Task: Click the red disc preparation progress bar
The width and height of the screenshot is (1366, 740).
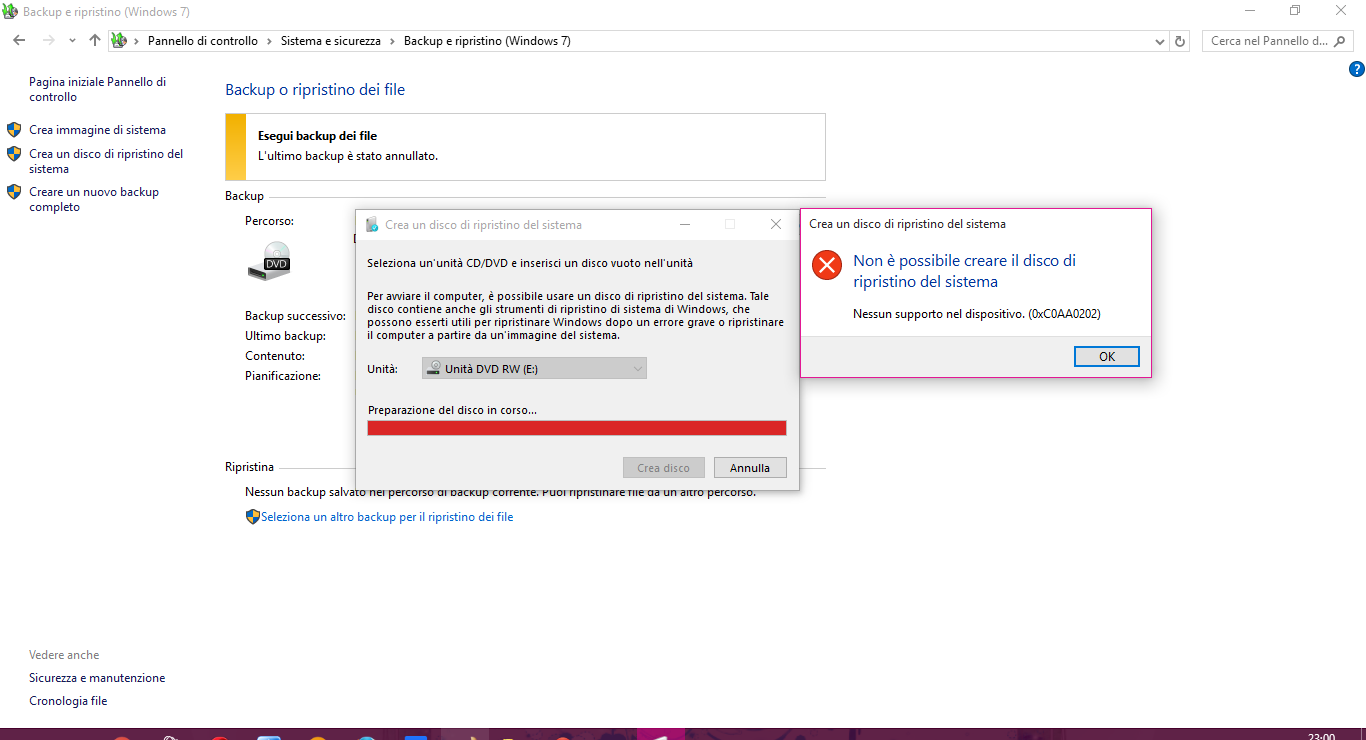Action: click(x=576, y=428)
